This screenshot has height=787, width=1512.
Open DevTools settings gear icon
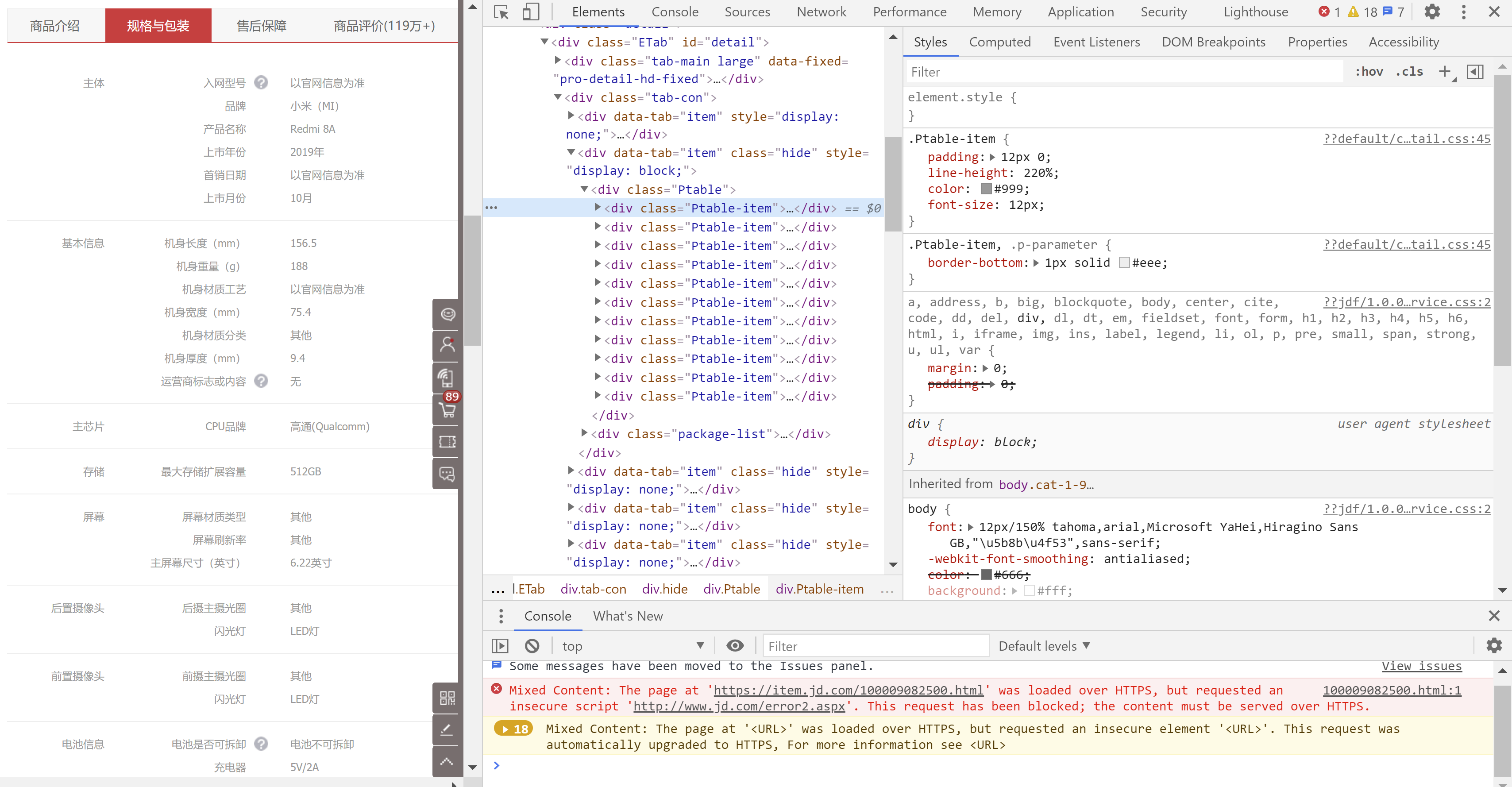point(1432,12)
